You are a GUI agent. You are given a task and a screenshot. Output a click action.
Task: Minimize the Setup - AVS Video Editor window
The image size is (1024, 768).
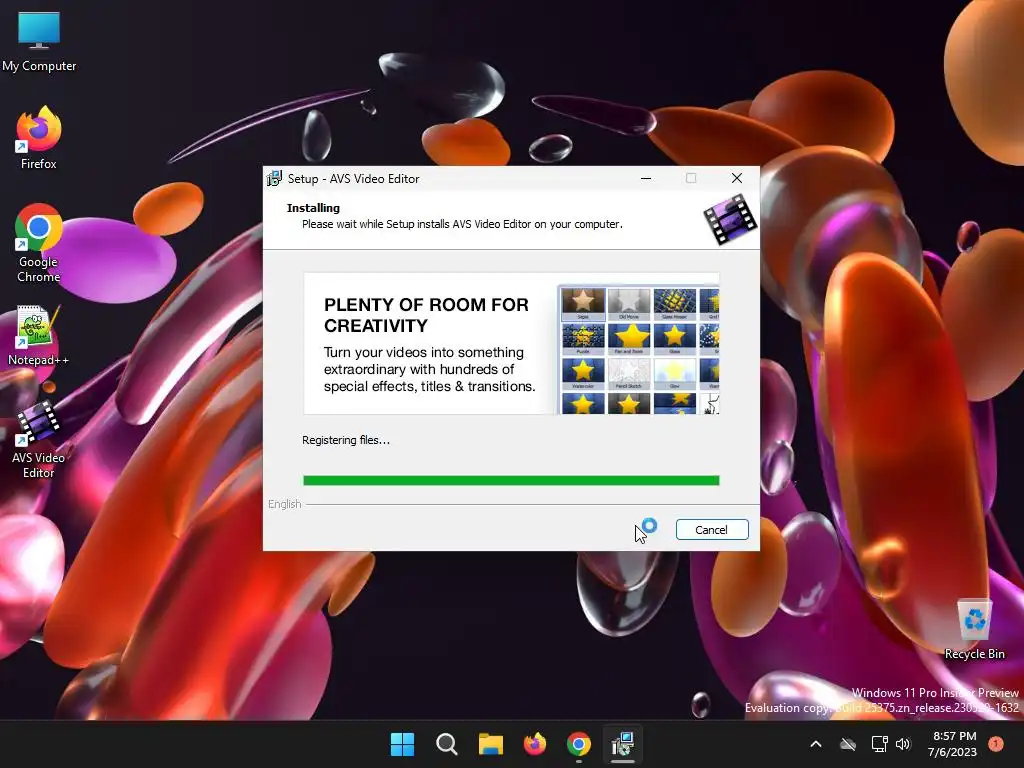[646, 178]
